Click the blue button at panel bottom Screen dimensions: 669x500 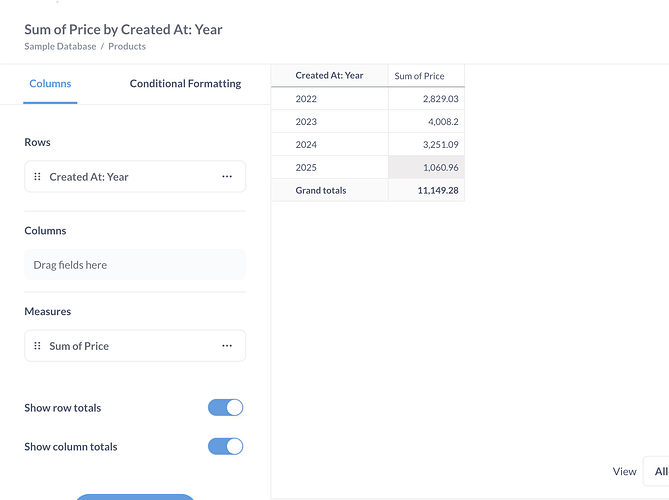coord(135,497)
